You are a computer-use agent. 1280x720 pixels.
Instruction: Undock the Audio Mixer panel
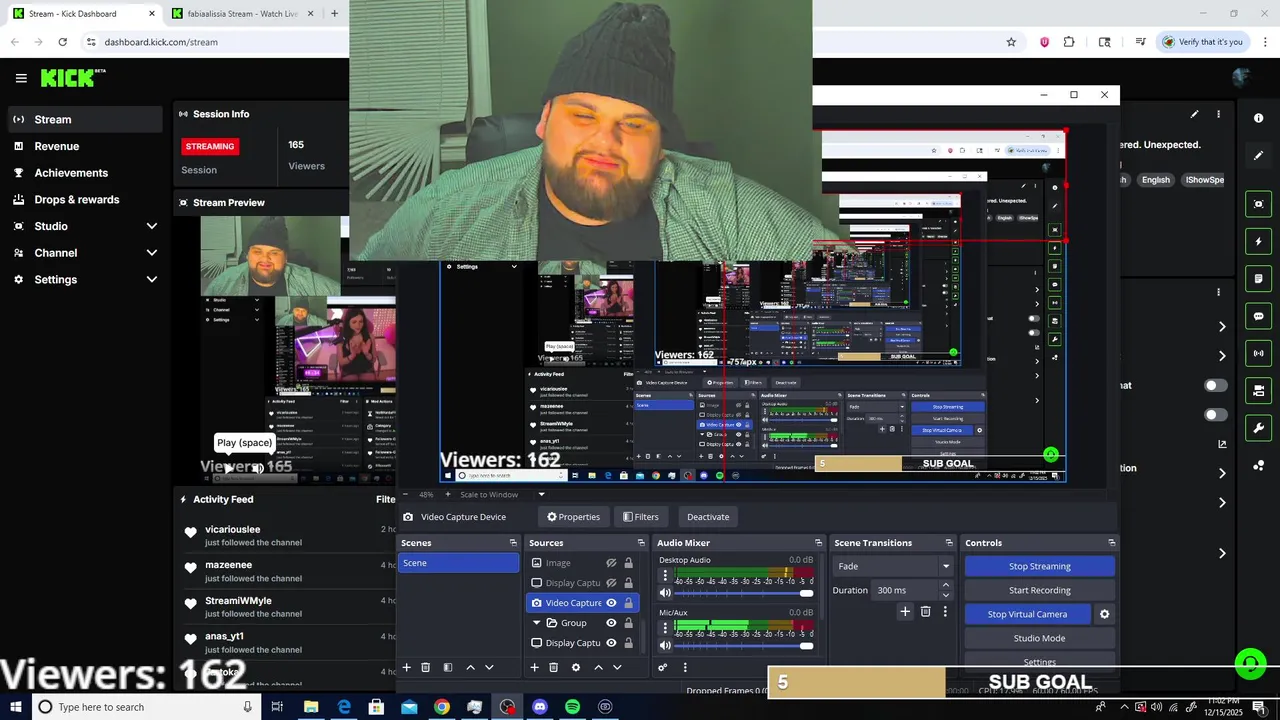(x=818, y=543)
